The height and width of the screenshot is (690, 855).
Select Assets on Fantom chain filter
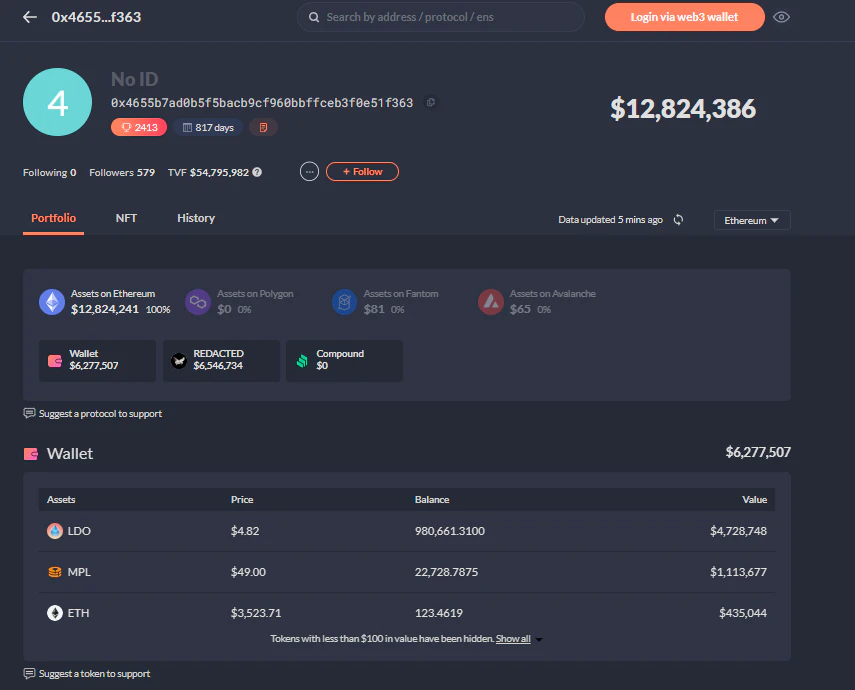[x=386, y=301]
